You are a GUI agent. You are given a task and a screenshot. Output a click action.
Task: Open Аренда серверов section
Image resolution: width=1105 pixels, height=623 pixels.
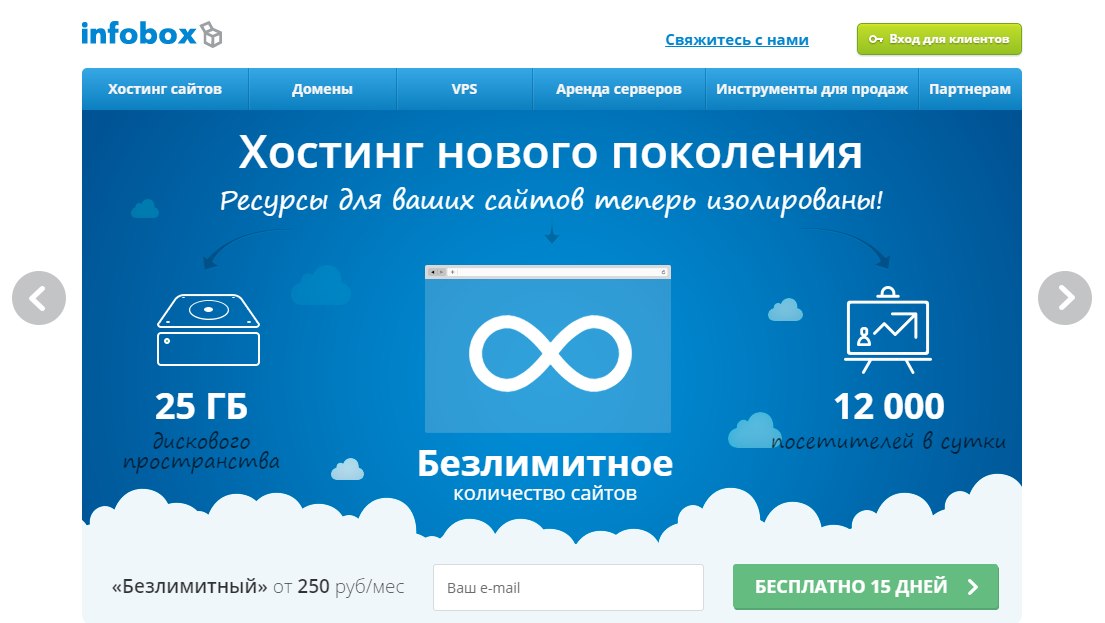tap(618, 89)
